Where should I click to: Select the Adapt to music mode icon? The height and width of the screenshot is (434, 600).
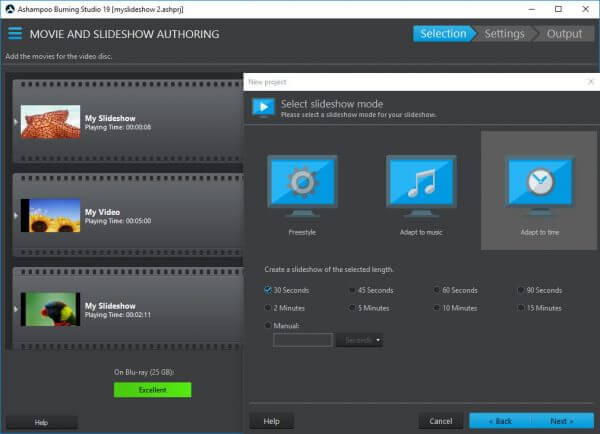pos(421,186)
